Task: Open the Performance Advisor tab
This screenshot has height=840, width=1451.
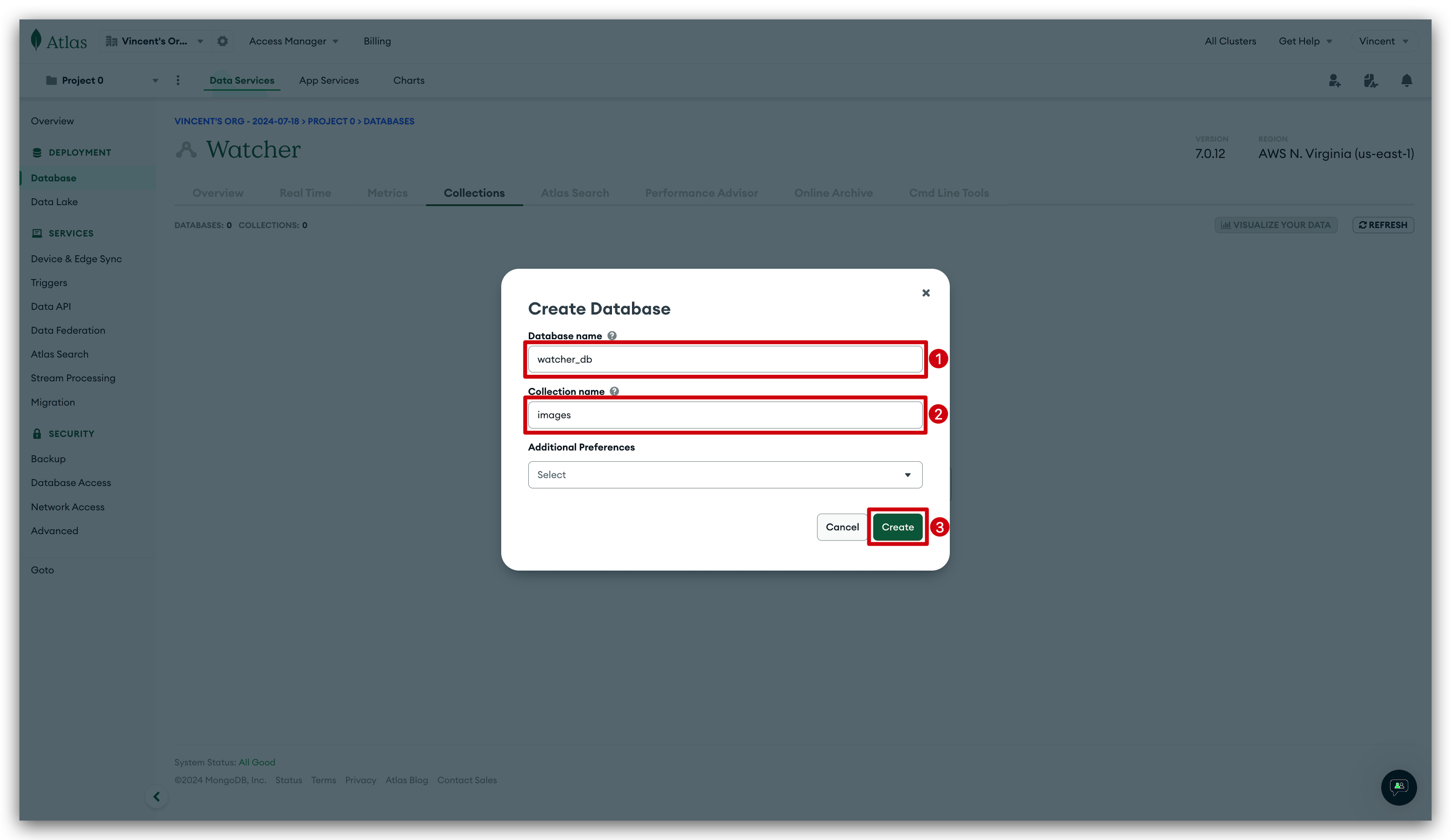Action: (x=701, y=193)
